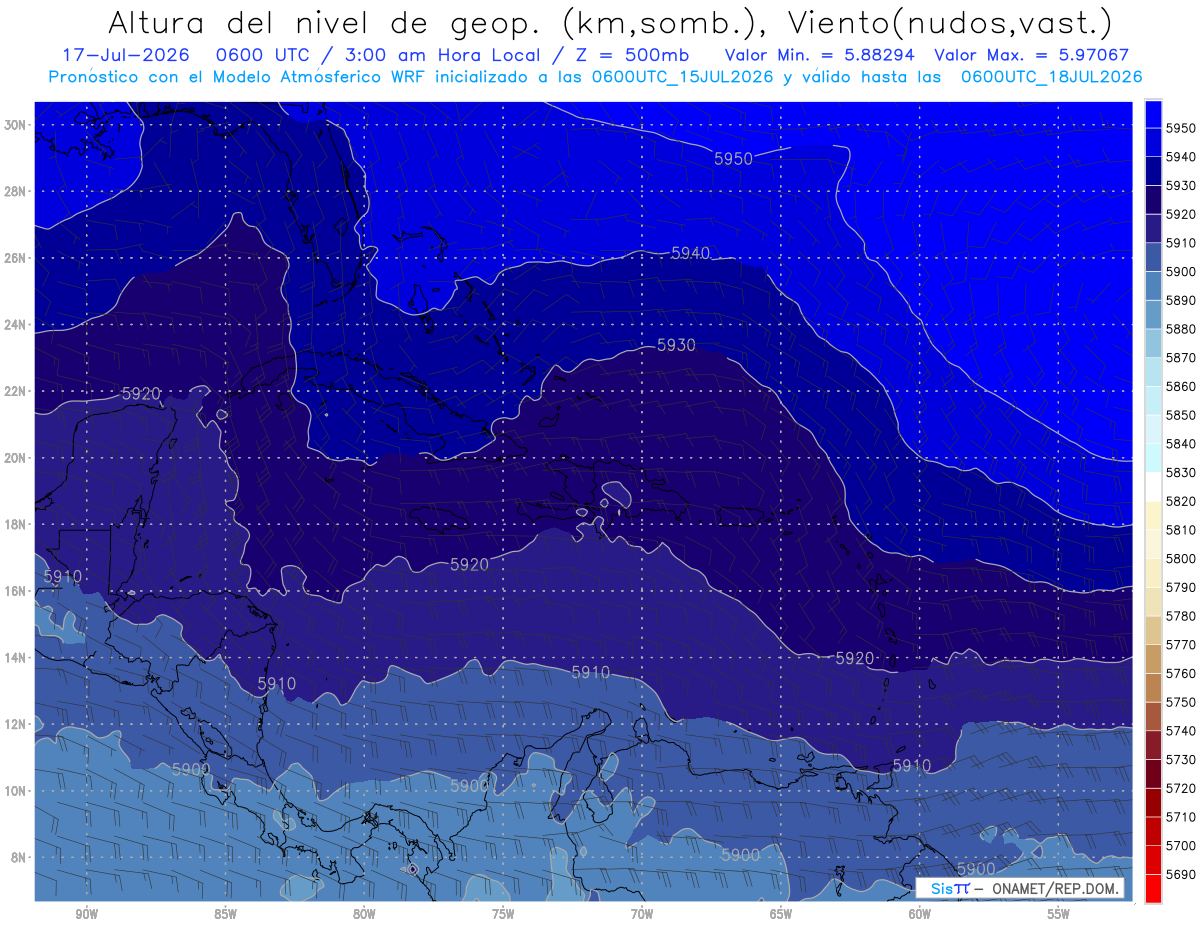Image resolution: width=1200 pixels, height=927 pixels.
Task: Click the legend swatch between 5820 and 5830
Action: [x=1153, y=487]
